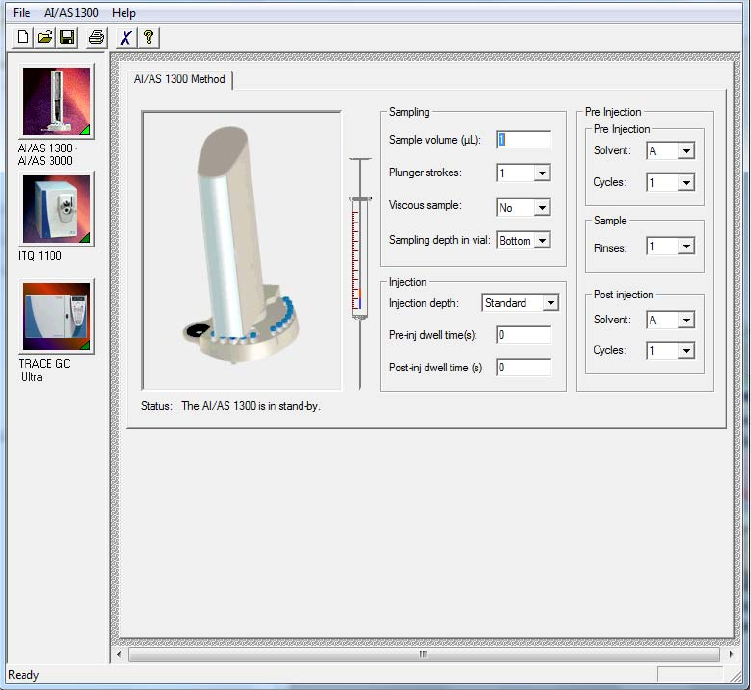This screenshot has height=690, width=751.
Task: Open the Sampling depth in vial dropdown
Action: (542, 240)
